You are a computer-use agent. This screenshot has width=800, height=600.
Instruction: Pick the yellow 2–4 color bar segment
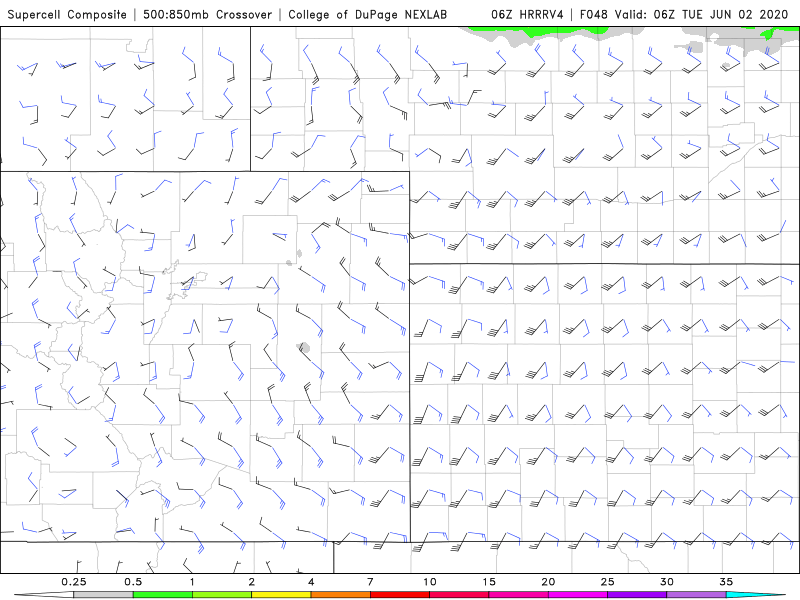pos(281,595)
